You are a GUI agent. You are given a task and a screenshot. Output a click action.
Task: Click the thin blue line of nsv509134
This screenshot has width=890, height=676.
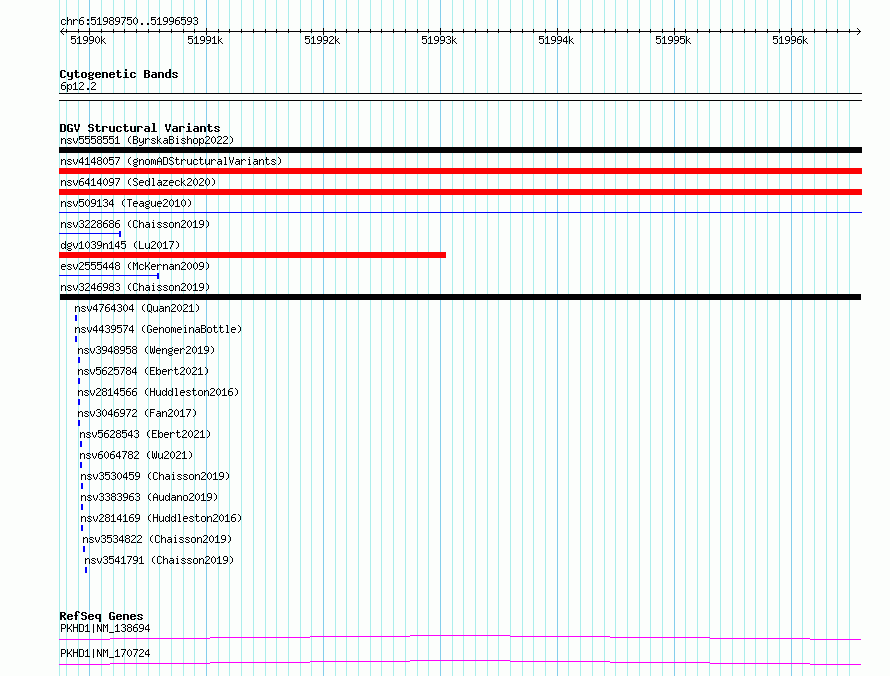tap(460, 212)
